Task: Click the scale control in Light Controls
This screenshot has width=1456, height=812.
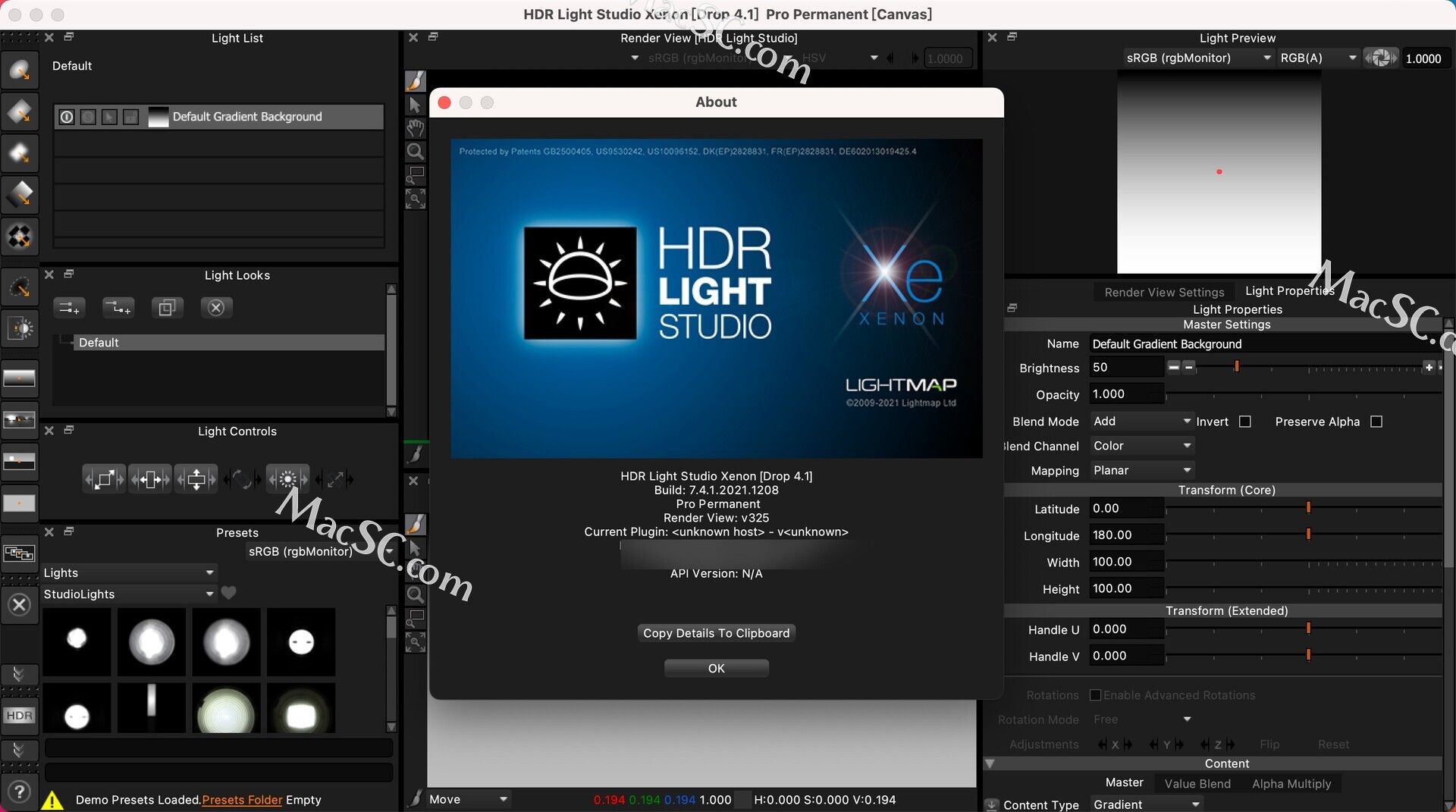Action: [104, 478]
